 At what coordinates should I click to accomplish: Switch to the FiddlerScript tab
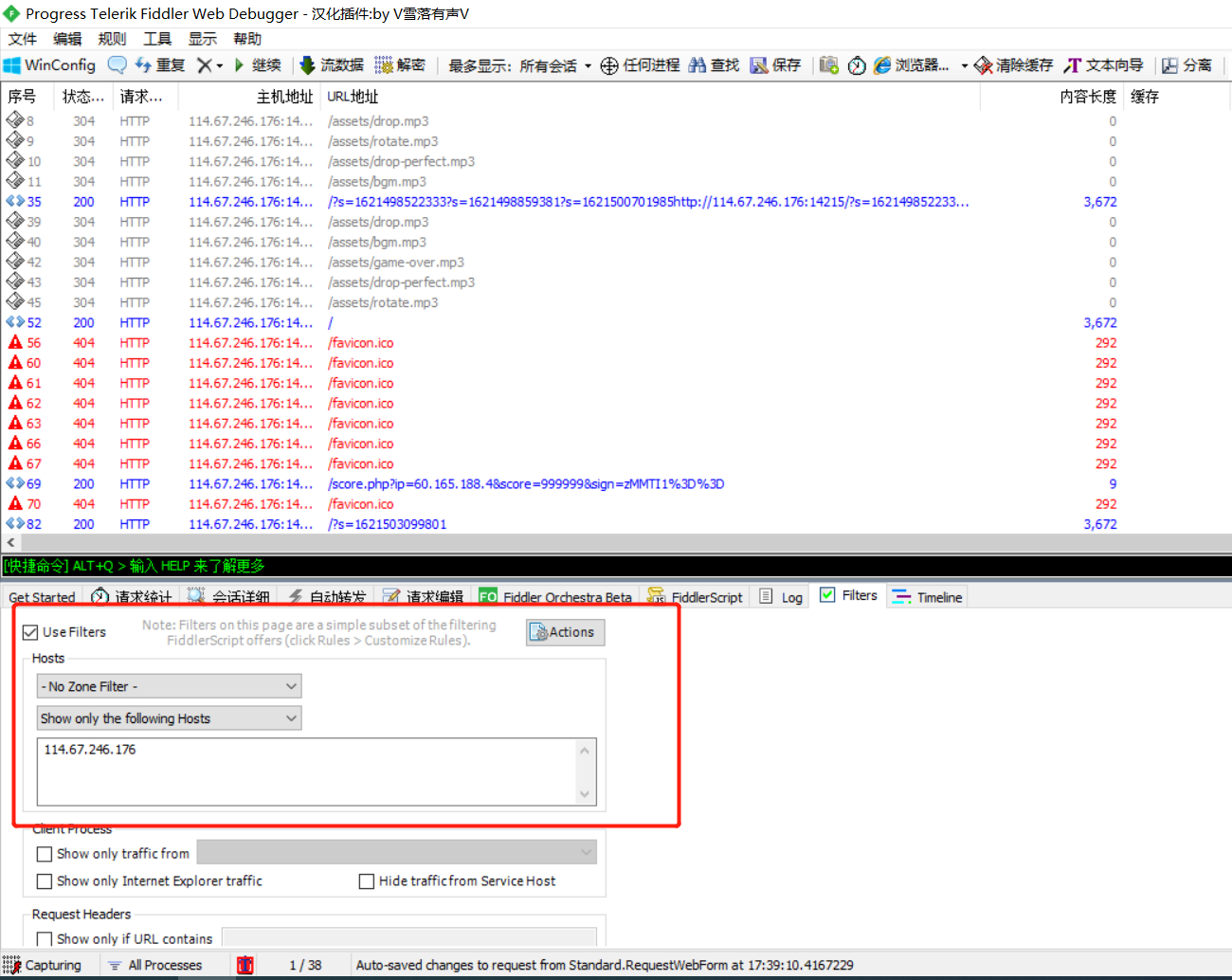coord(696,597)
